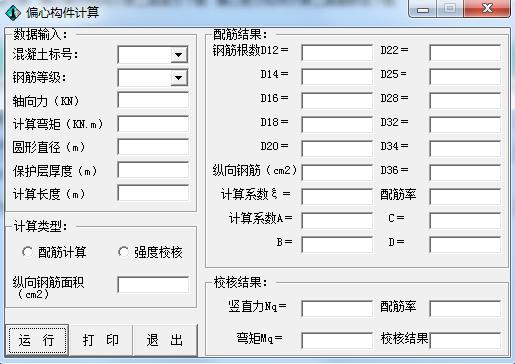Close the 偏心构件计算 window

tap(487, 8)
